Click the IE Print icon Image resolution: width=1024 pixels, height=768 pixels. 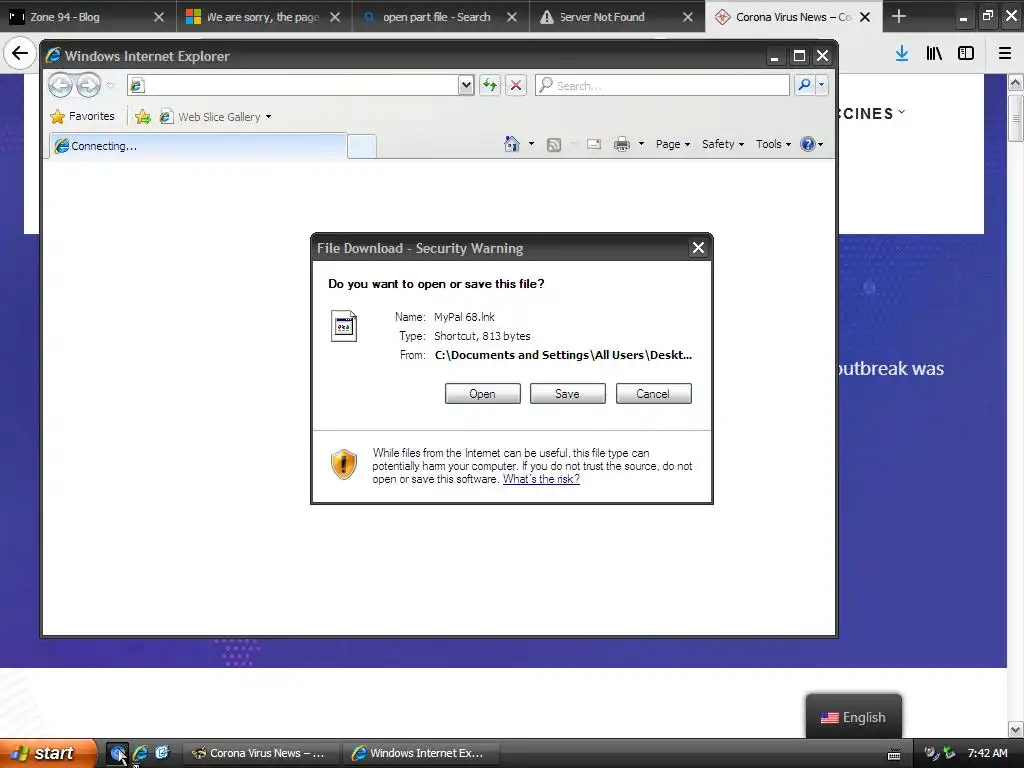point(622,144)
